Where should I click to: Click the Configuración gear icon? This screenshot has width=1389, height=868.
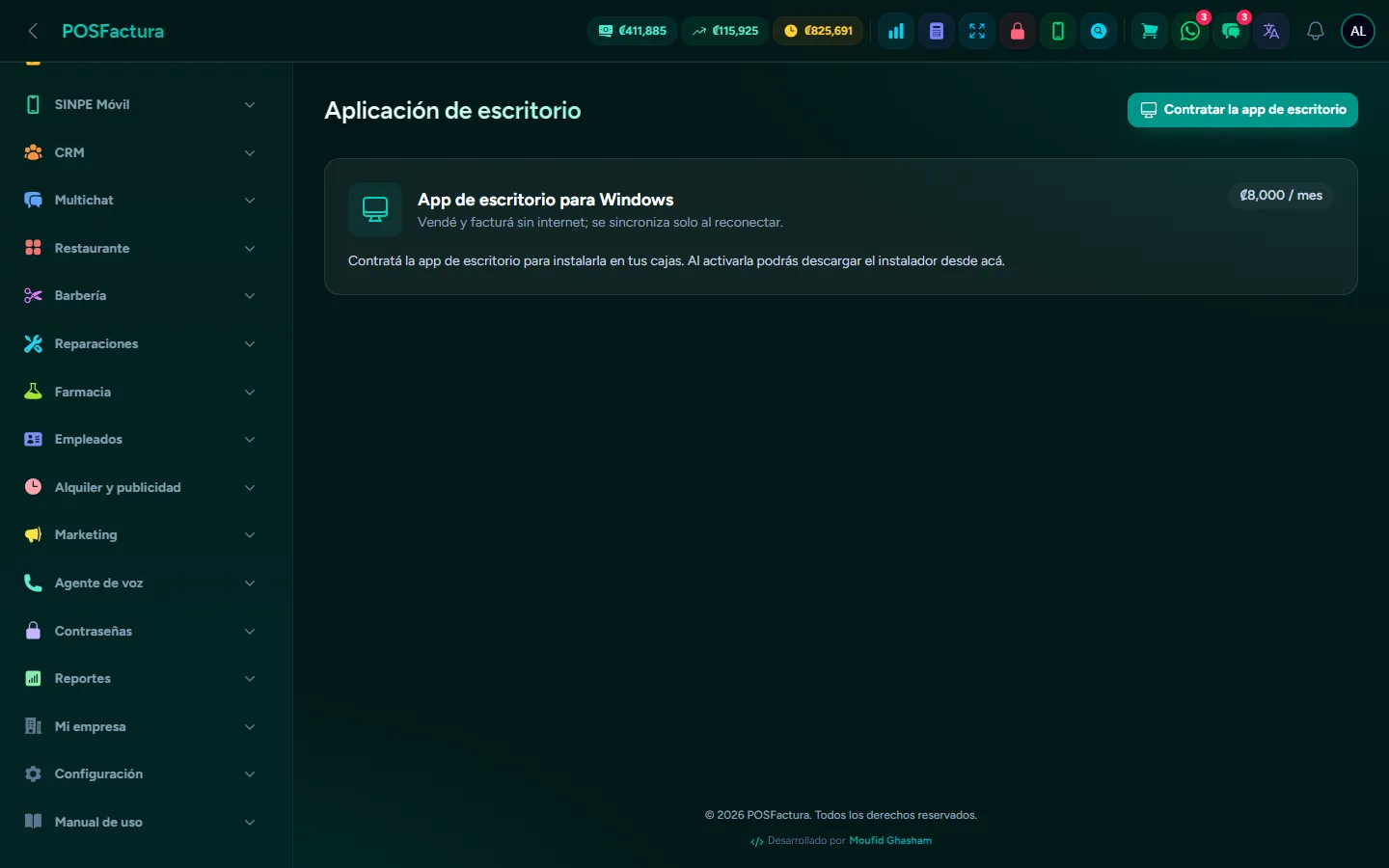(x=33, y=774)
